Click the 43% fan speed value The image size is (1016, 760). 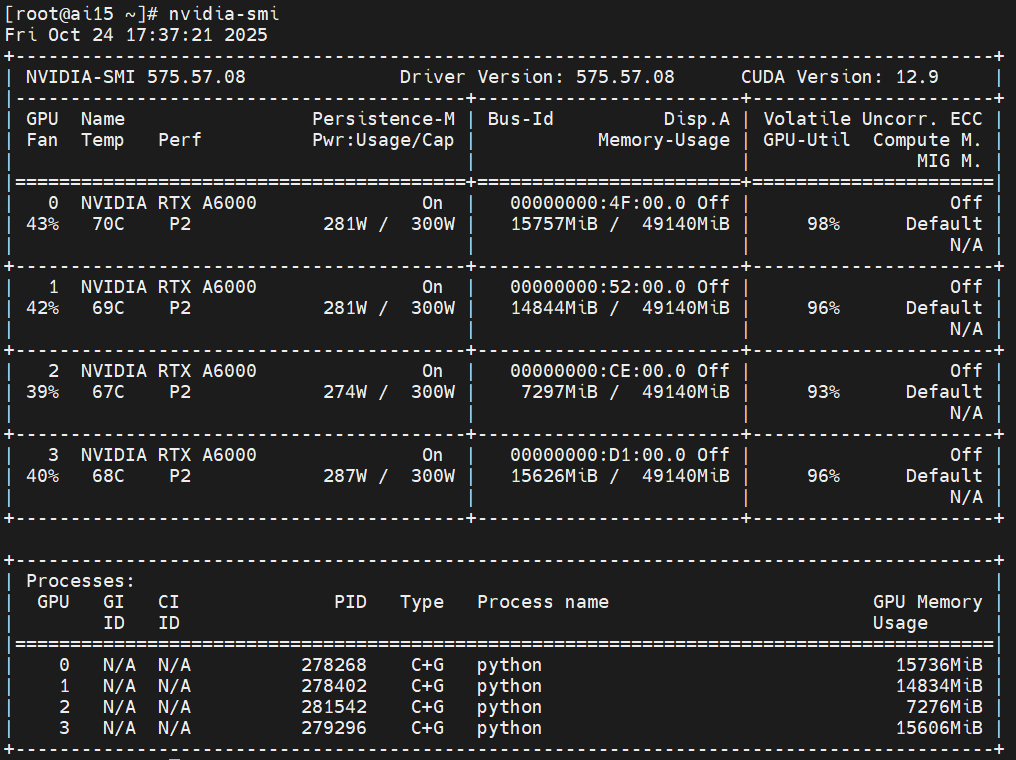click(42, 224)
